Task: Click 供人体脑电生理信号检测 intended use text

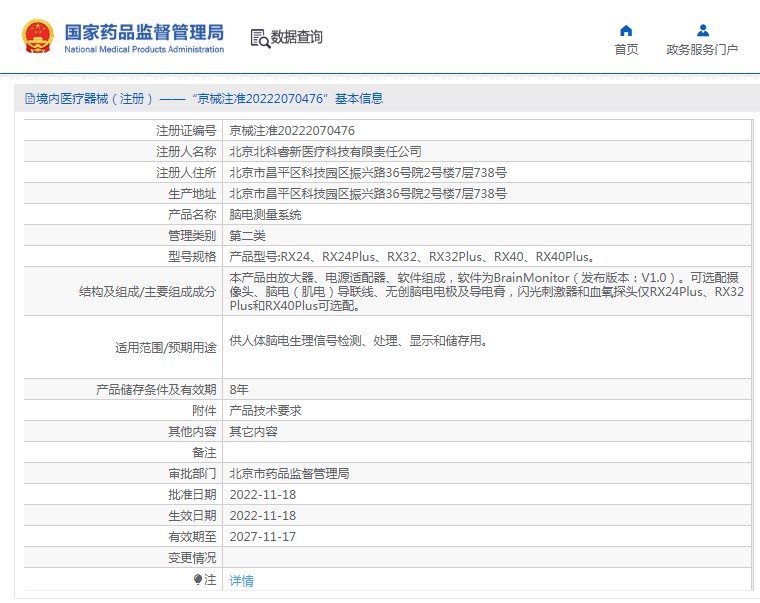Action: pos(358,341)
